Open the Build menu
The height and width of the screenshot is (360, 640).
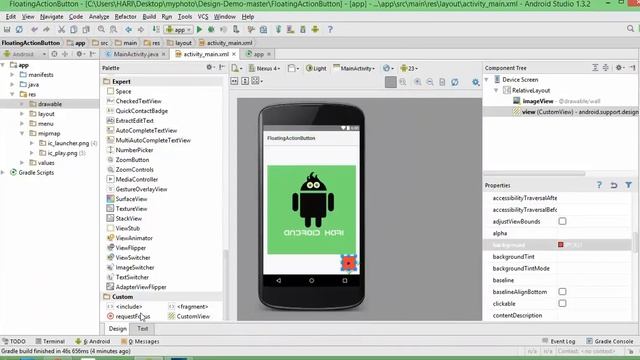click(x=149, y=17)
